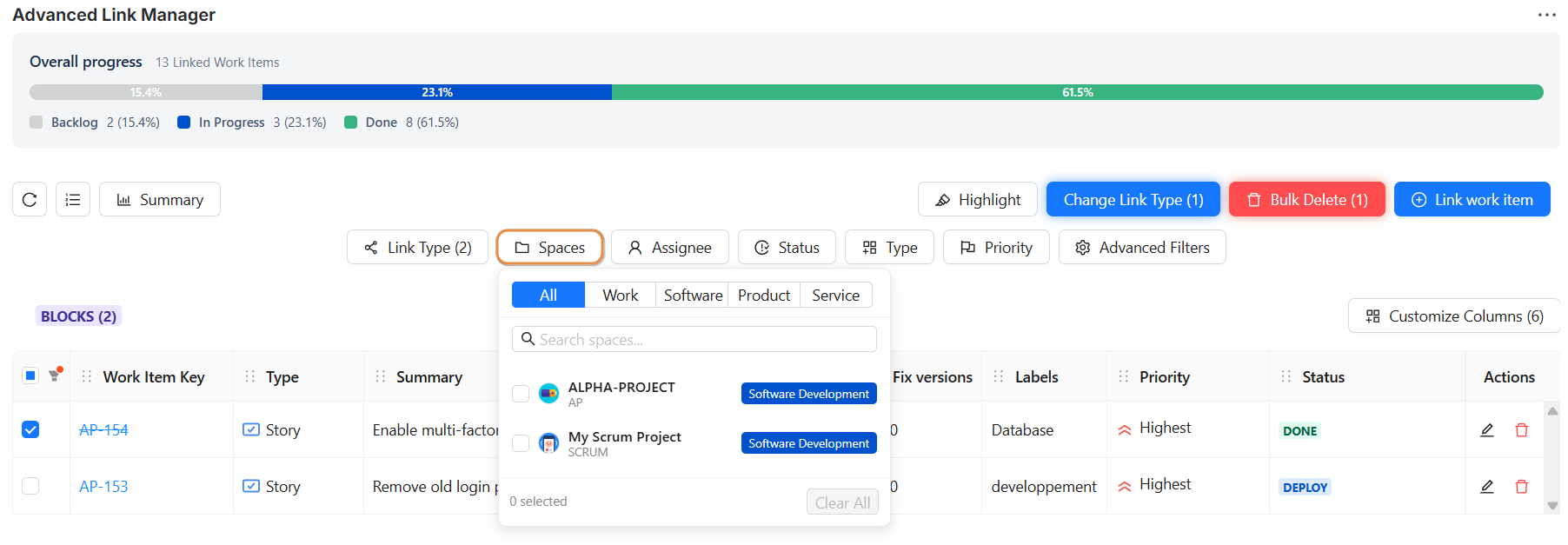Viewport: 1568px width, 545px height.
Task: Edit AP-154 with the pencil icon
Action: click(1487, 429)
